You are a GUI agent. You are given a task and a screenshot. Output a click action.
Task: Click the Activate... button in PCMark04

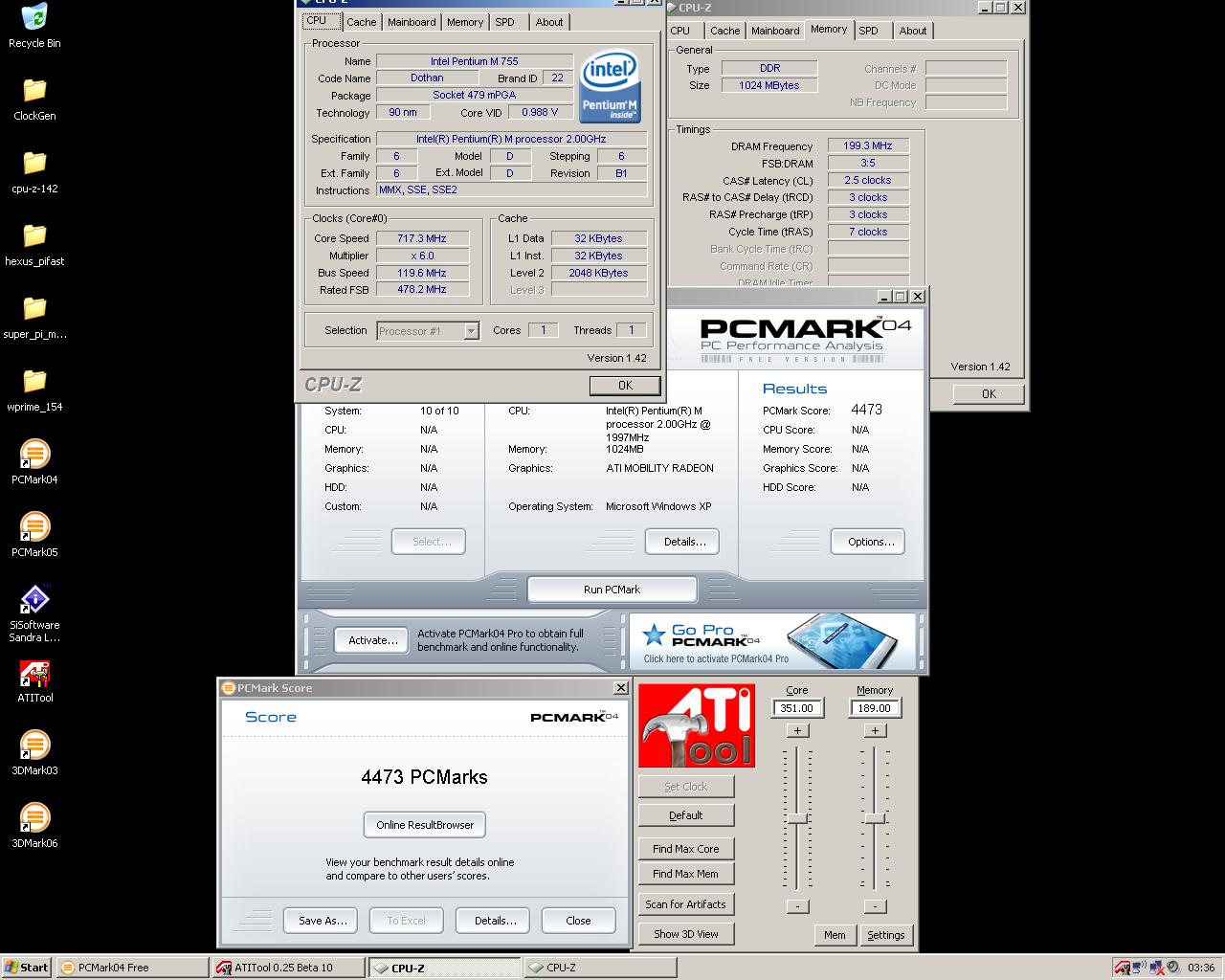coord(372,640)
